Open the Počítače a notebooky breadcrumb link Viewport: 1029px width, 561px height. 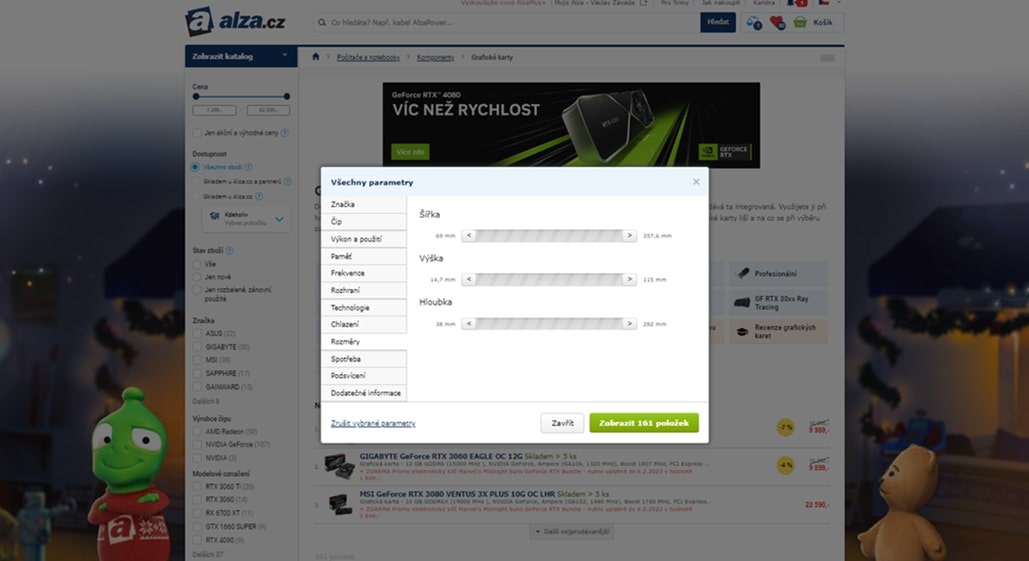368,58
